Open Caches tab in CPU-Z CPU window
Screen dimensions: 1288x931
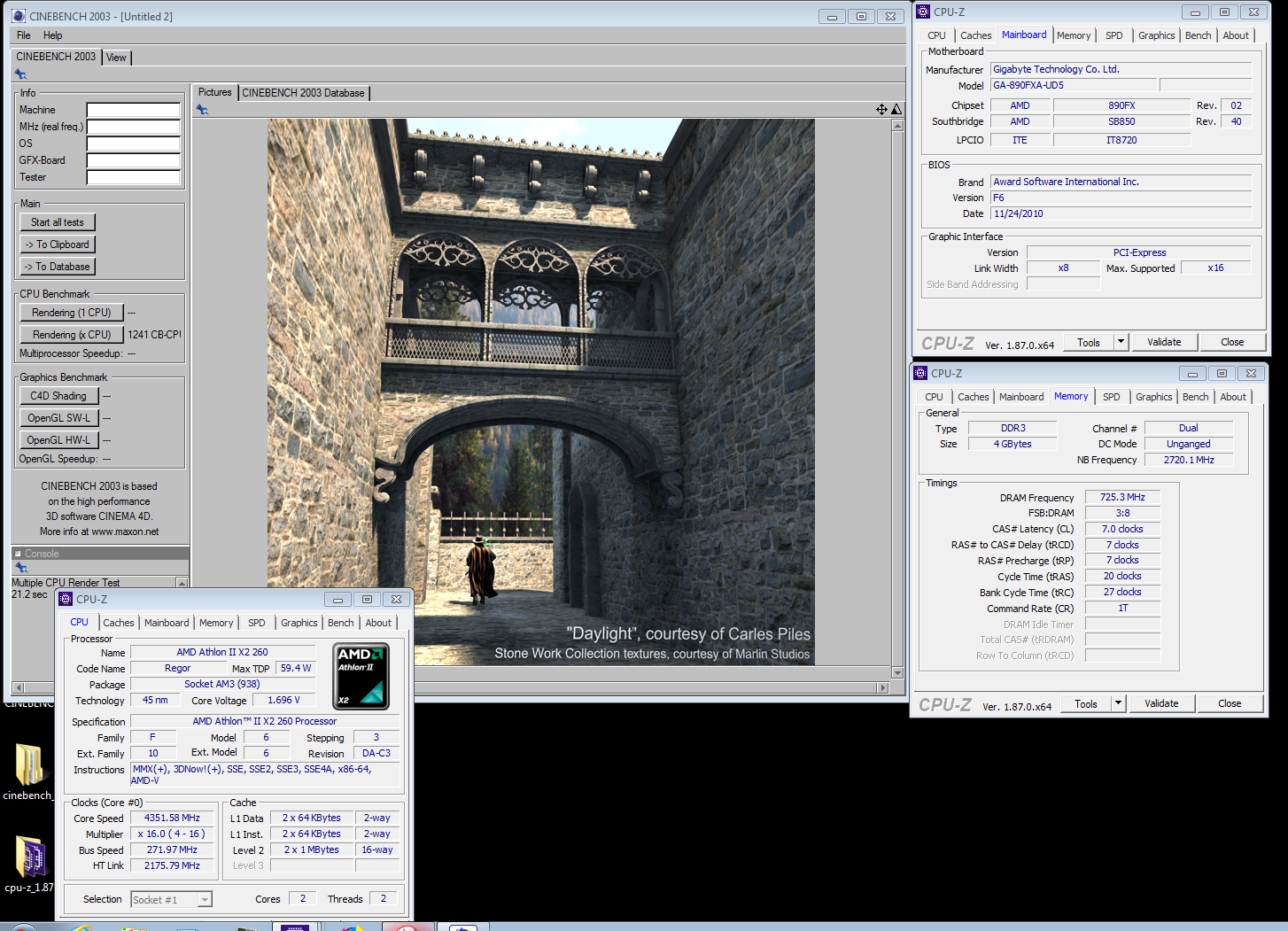[119, 623]
